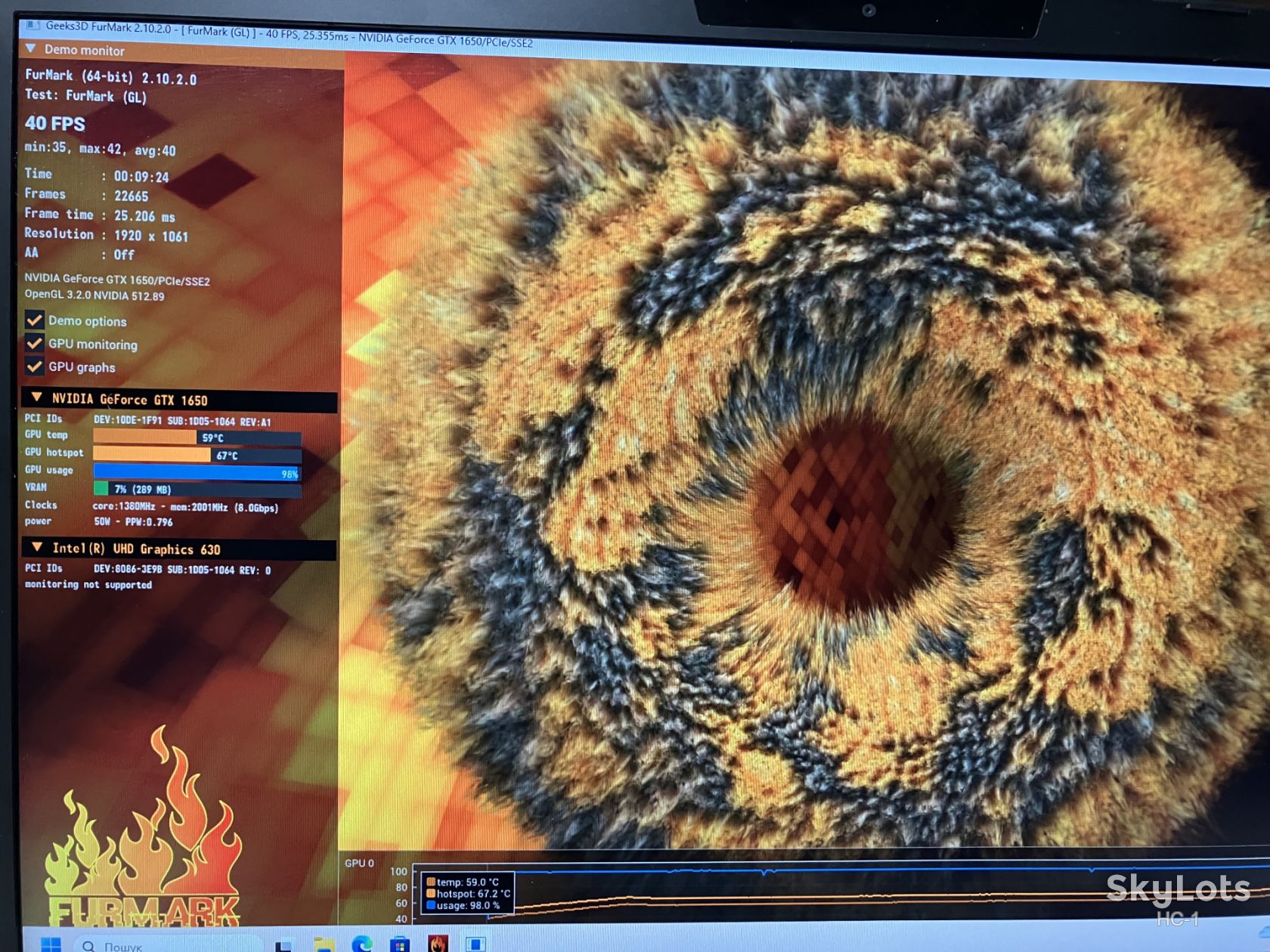Image resolution: width=1270 pixels, height=952 pixels.
Task: Click the Time value 00:09:24
Action: [141, 176]
